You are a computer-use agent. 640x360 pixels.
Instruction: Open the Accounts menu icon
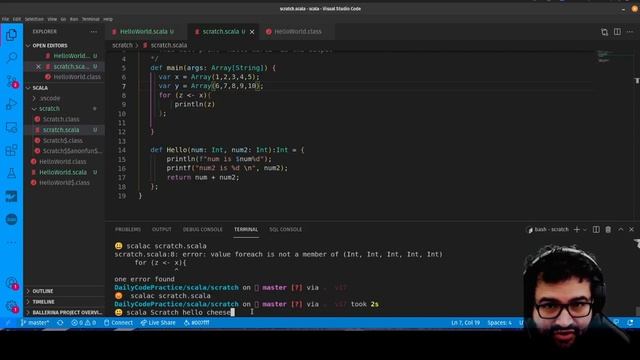click(x=11, y=283)
